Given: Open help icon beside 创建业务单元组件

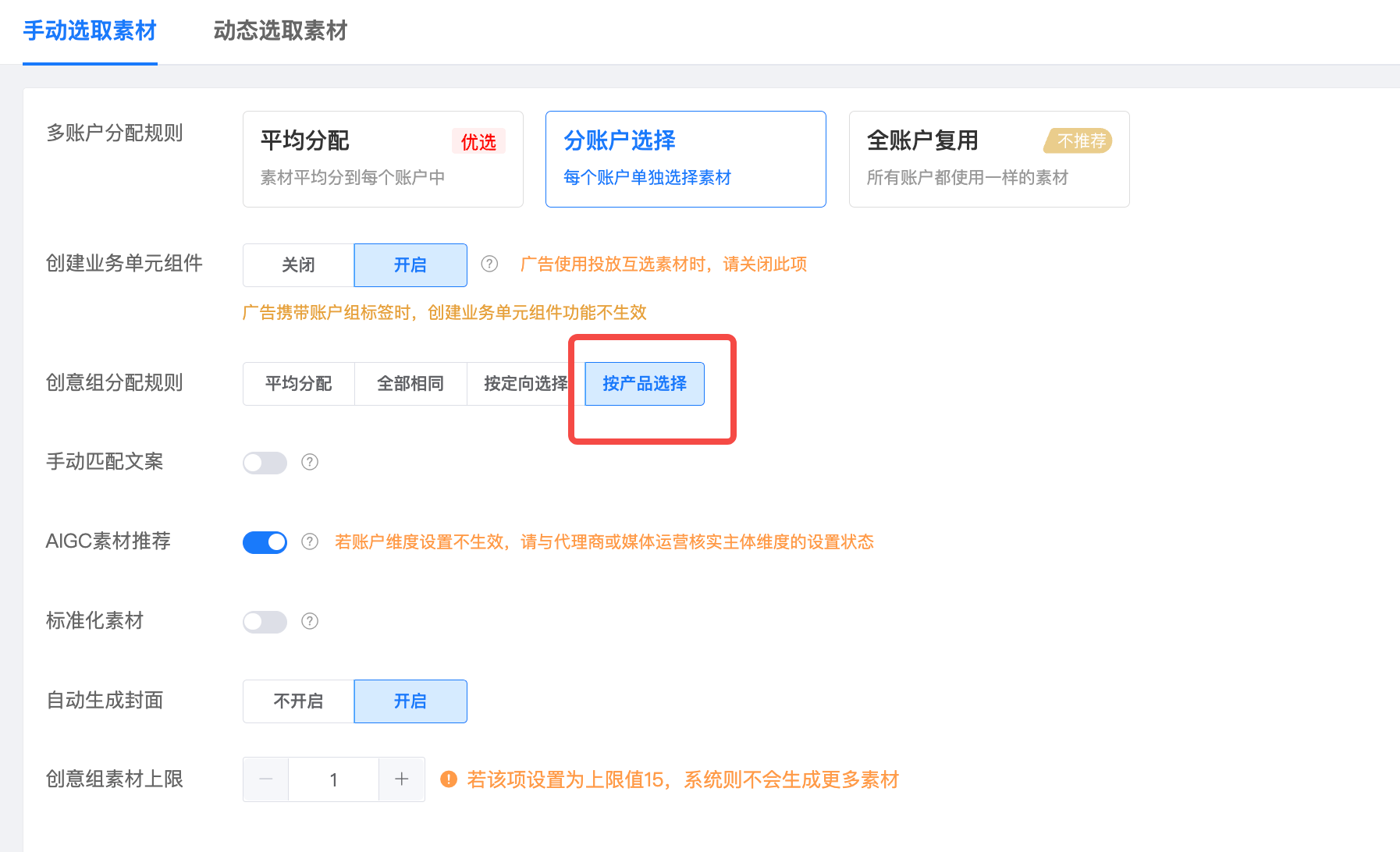Looking at the screenshot, I should click(x=489, y=264).
